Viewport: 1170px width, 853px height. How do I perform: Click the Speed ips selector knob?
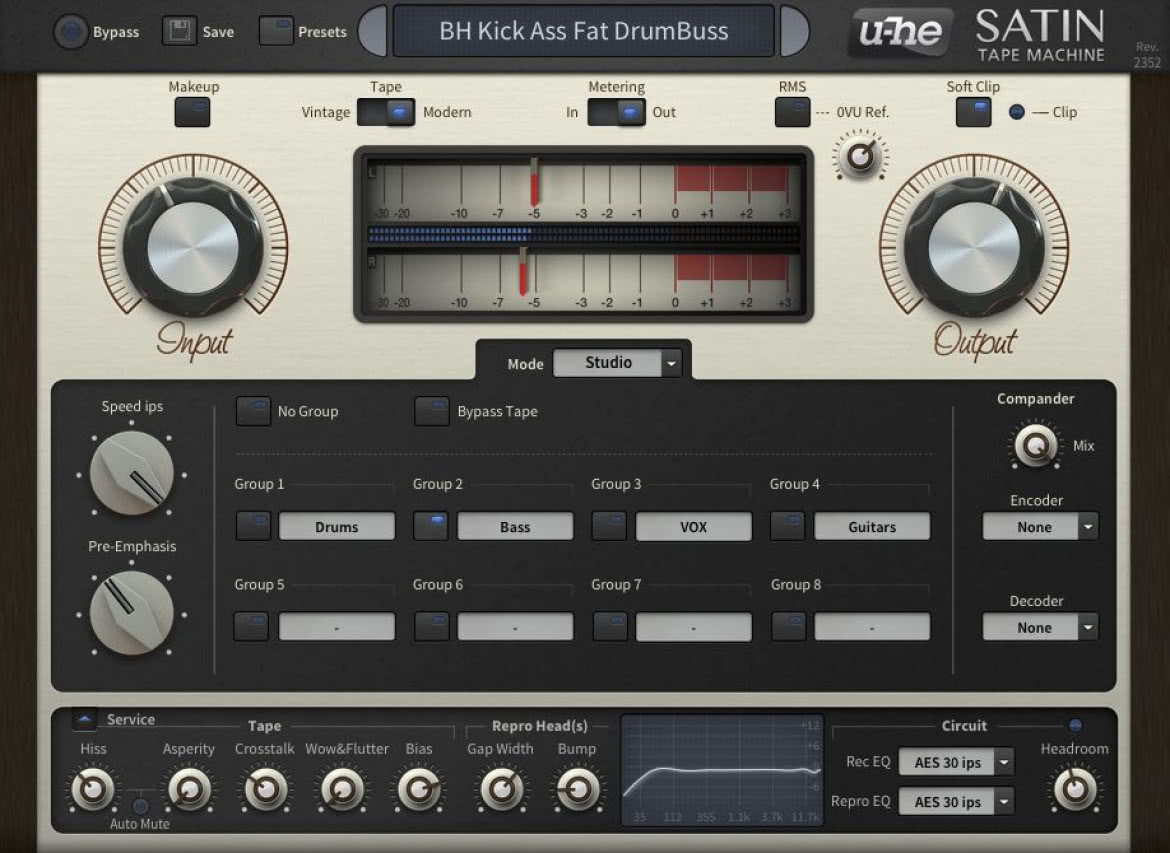[132, 473]
